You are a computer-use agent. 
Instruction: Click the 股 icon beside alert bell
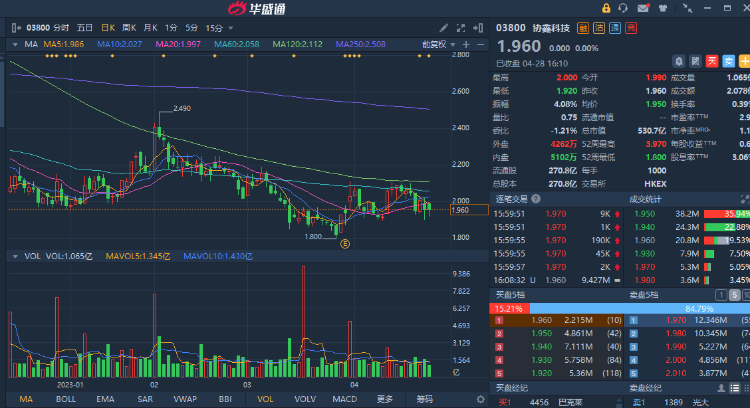point(695,61)
